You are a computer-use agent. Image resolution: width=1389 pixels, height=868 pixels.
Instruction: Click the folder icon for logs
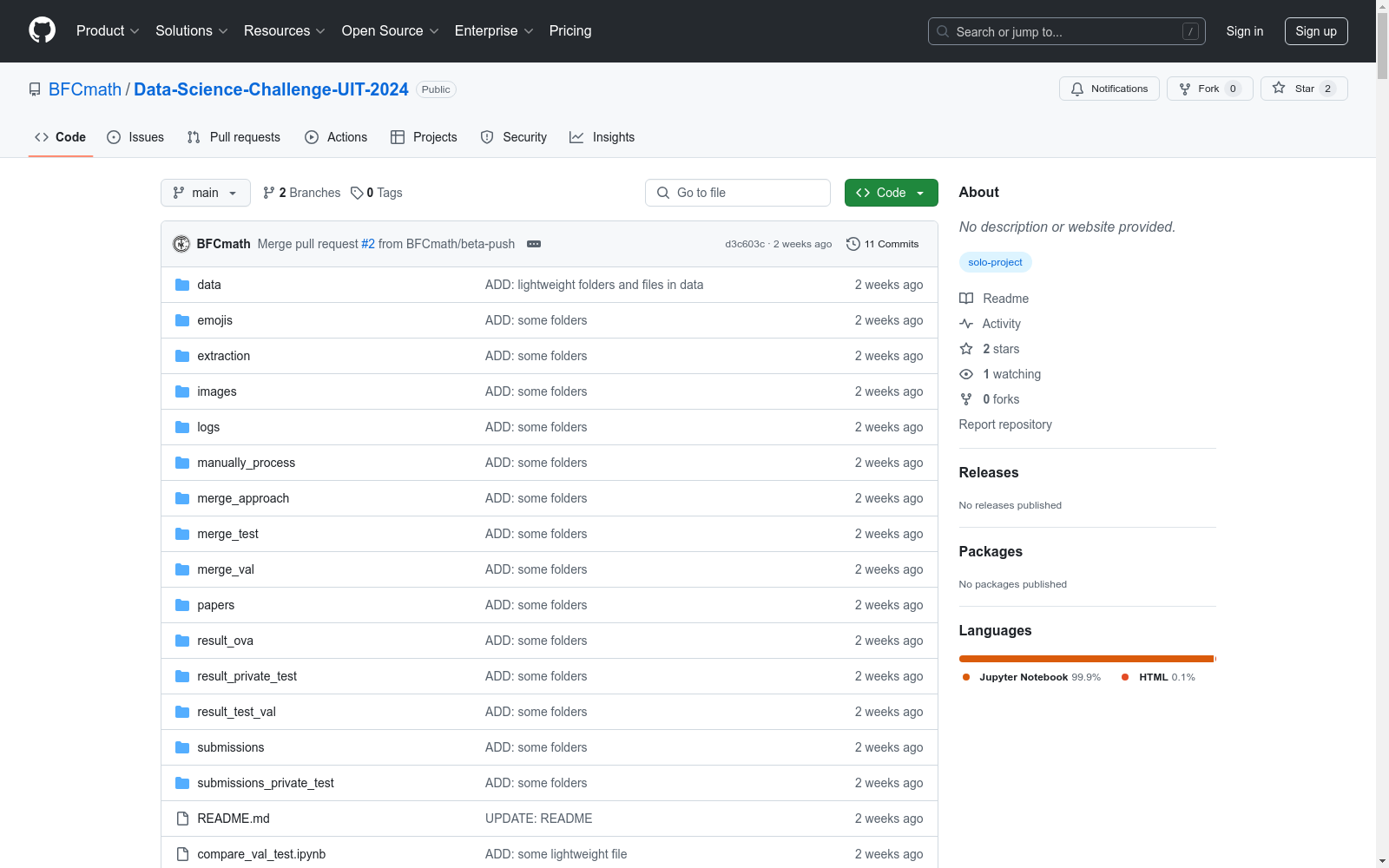pyautogui.click(x=182, y=427)
